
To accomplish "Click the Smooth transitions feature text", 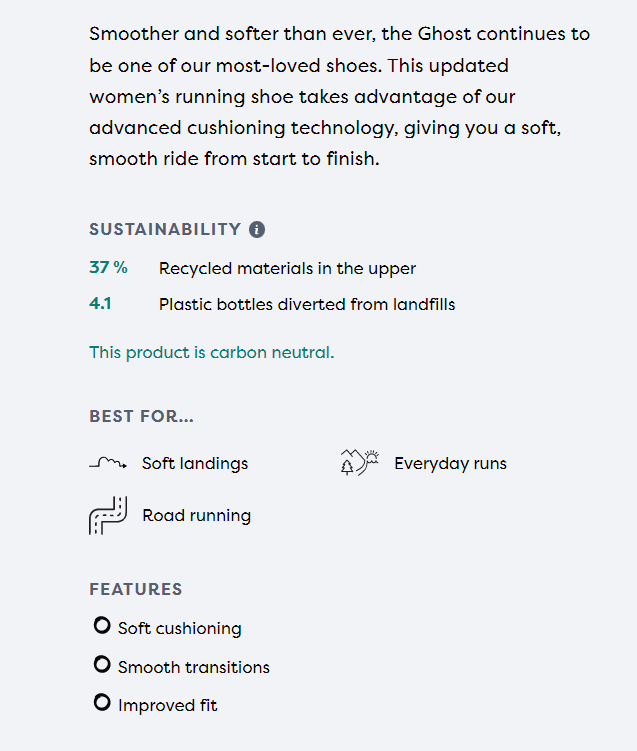I will 194,667.
